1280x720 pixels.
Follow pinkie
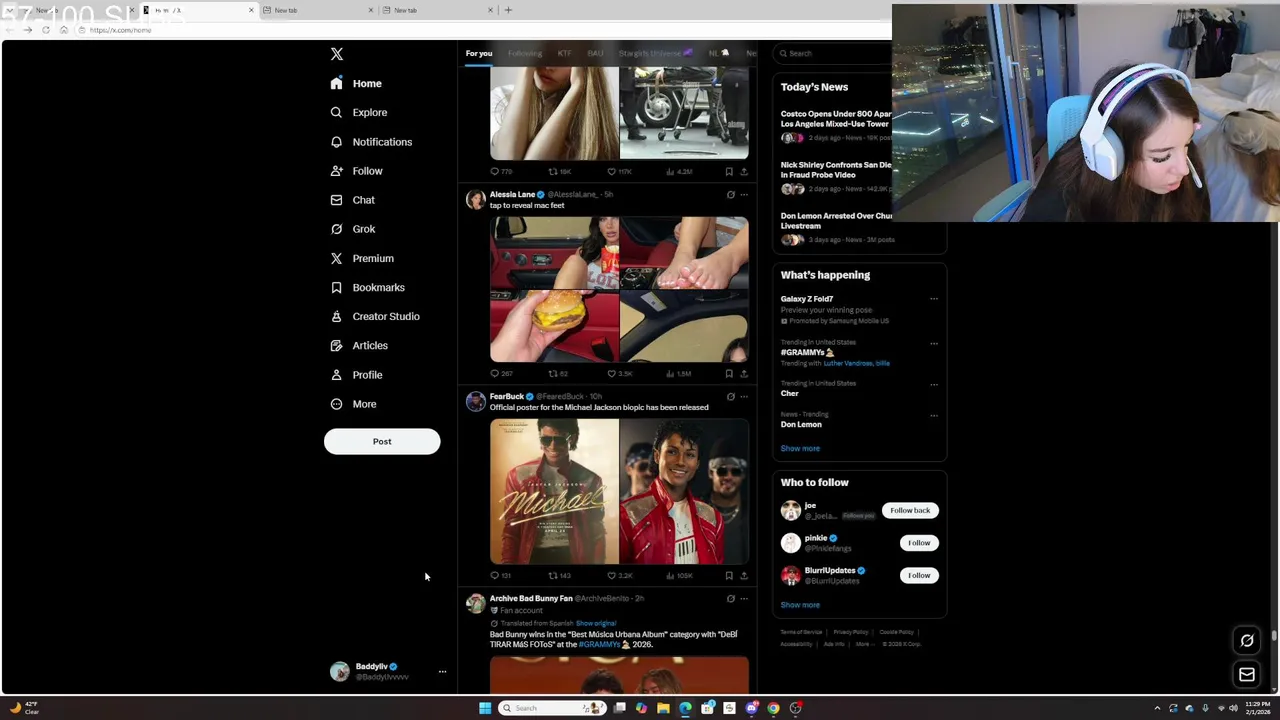click(919, 543)
